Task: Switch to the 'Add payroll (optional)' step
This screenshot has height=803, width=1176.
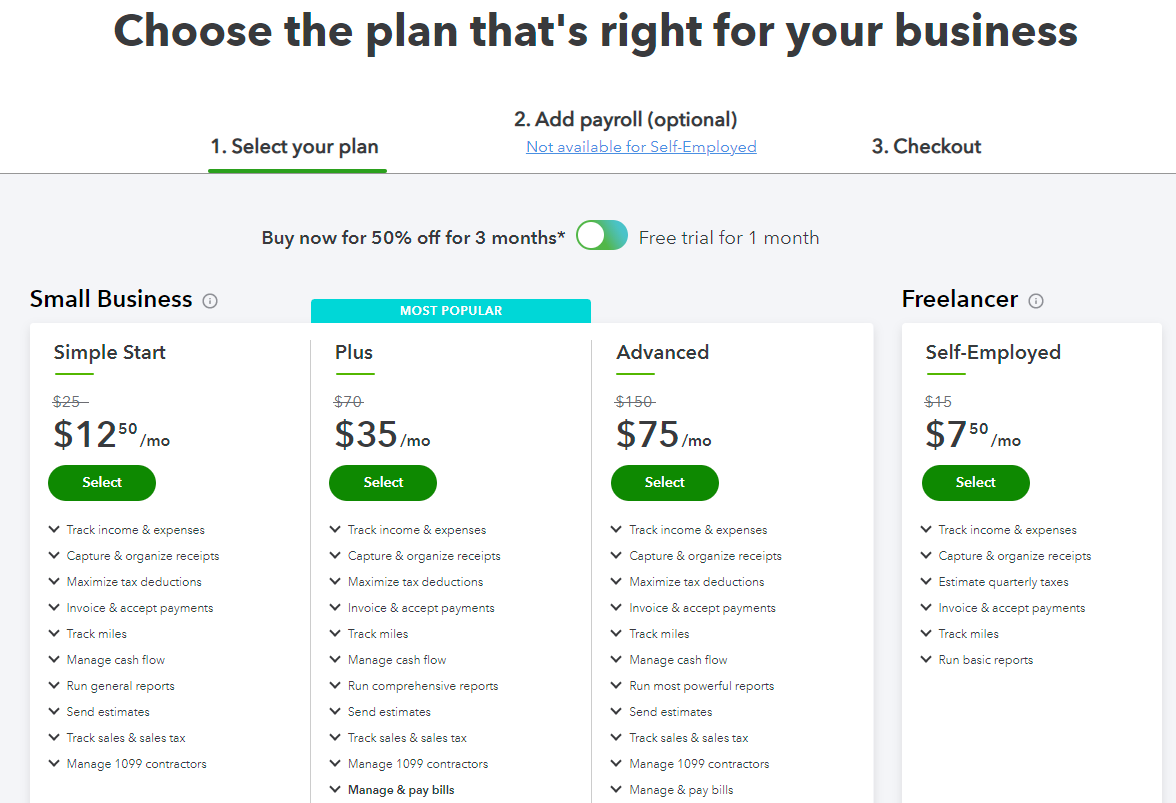Action: [625, 120]
